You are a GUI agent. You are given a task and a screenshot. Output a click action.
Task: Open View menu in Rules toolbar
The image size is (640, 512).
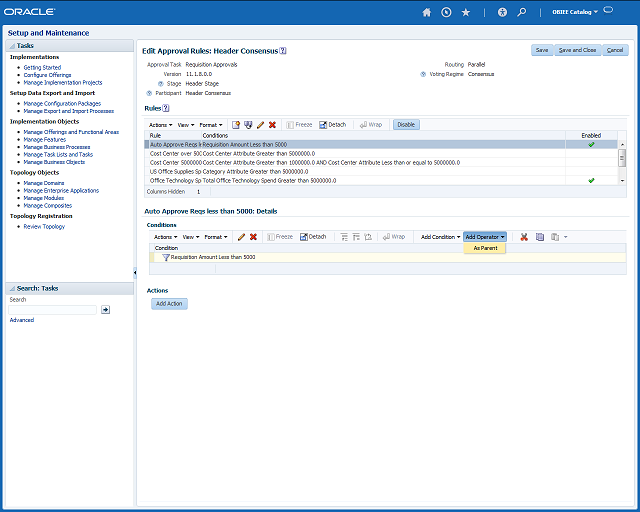(x=186, y=125)
